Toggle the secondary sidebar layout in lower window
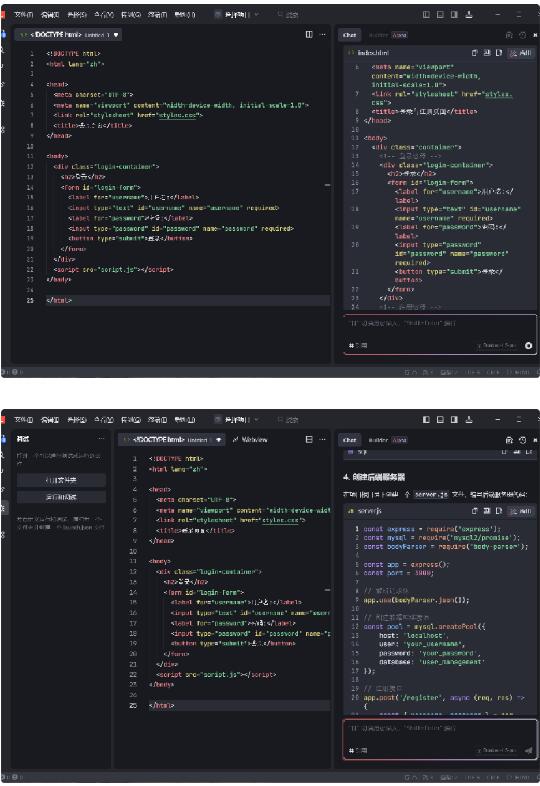The width and height of the screenshot is (540, 786). coord(454,420)
